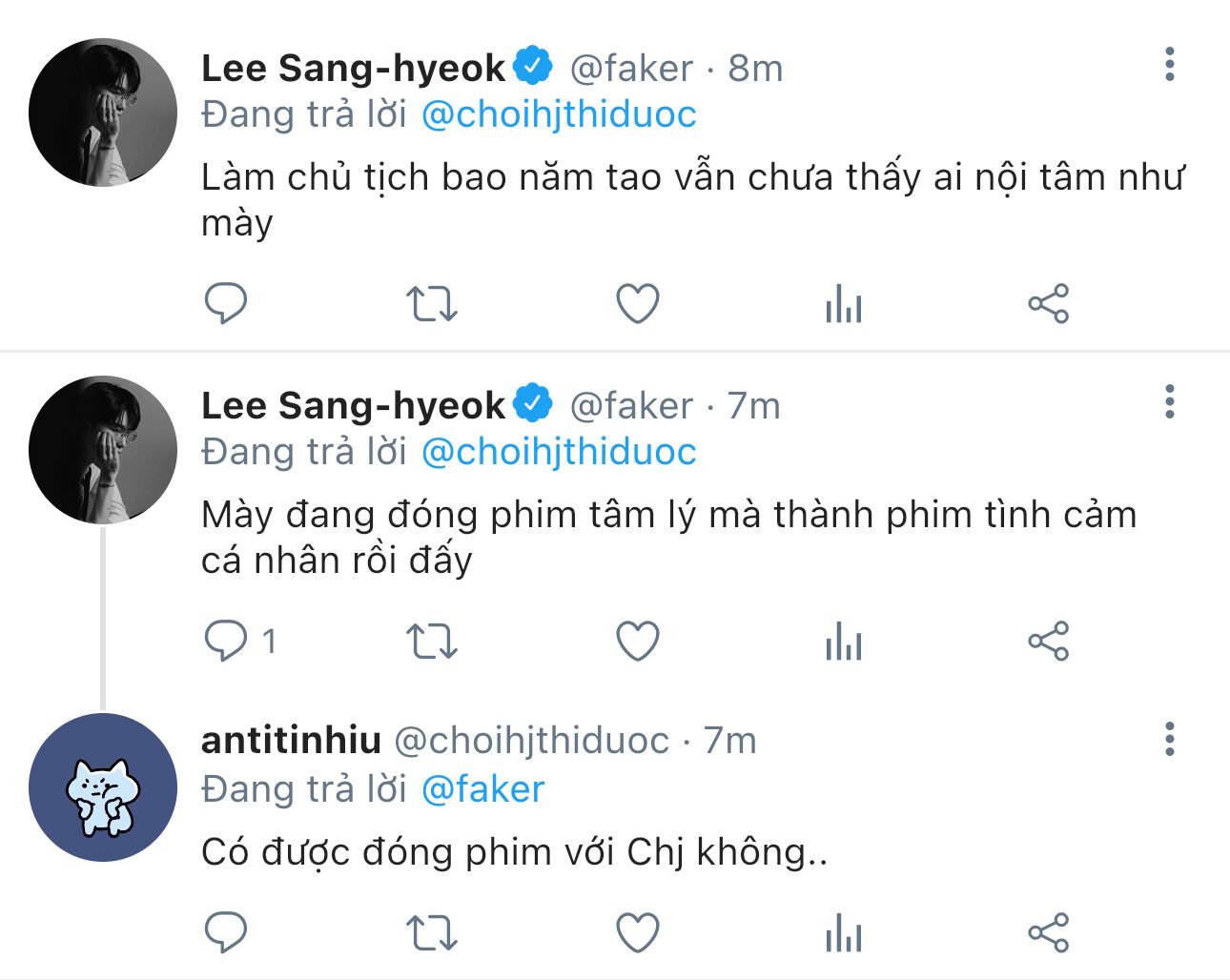Screen dimensions: 1230x980
Task: Share the 'Làm chủ tịch' tweet
Action: pyautogui.click(x=1048, y=304)
